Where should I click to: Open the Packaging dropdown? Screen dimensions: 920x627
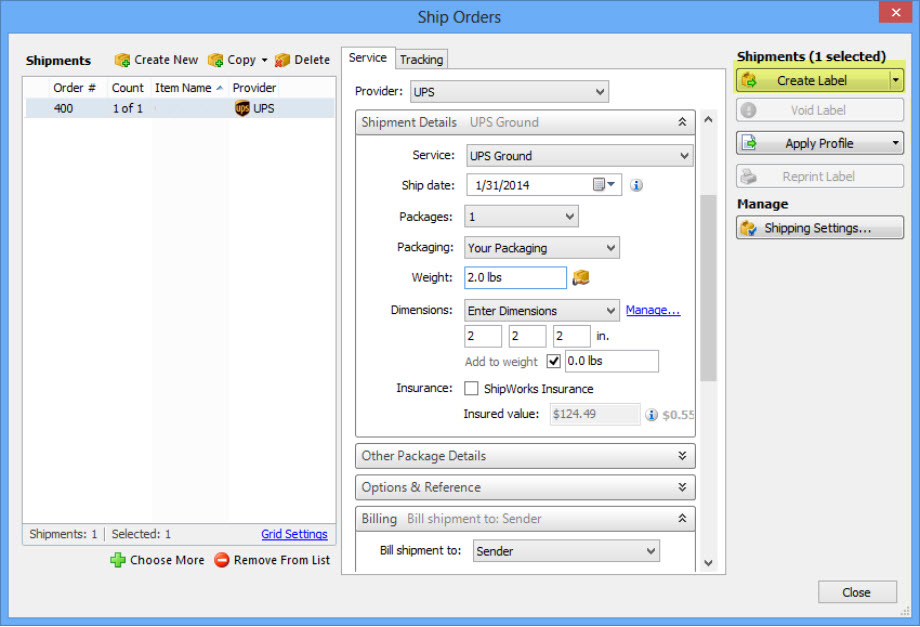(542, 248)
